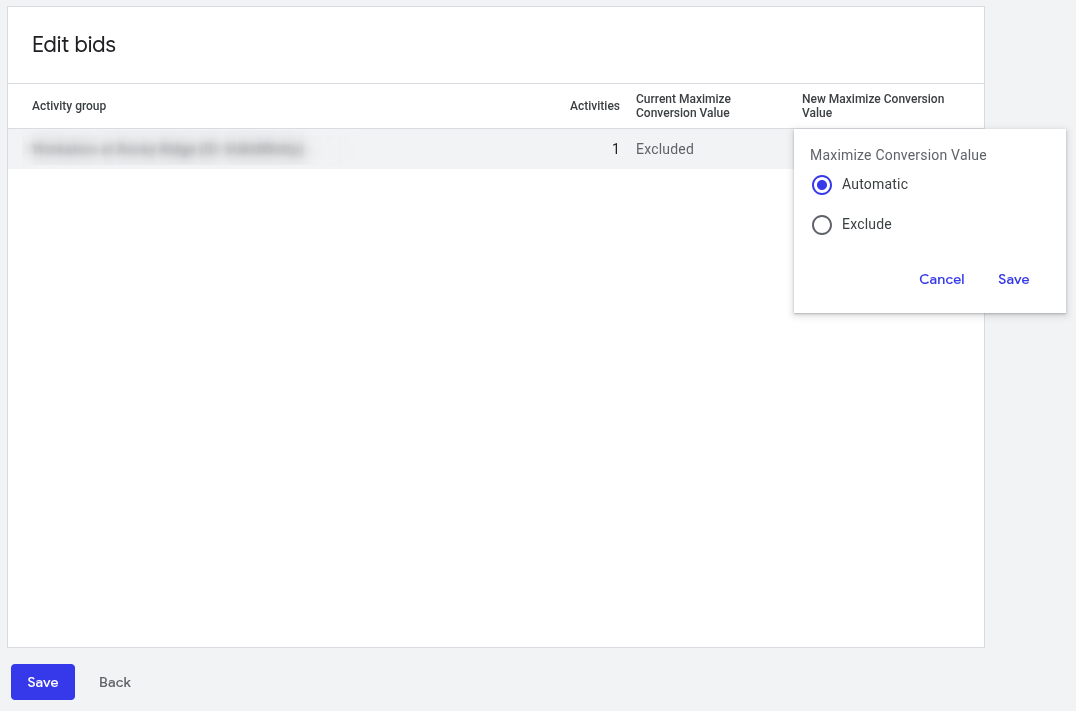
Task: Click New Maximize Conversion Value header
Action: (873, 106)
